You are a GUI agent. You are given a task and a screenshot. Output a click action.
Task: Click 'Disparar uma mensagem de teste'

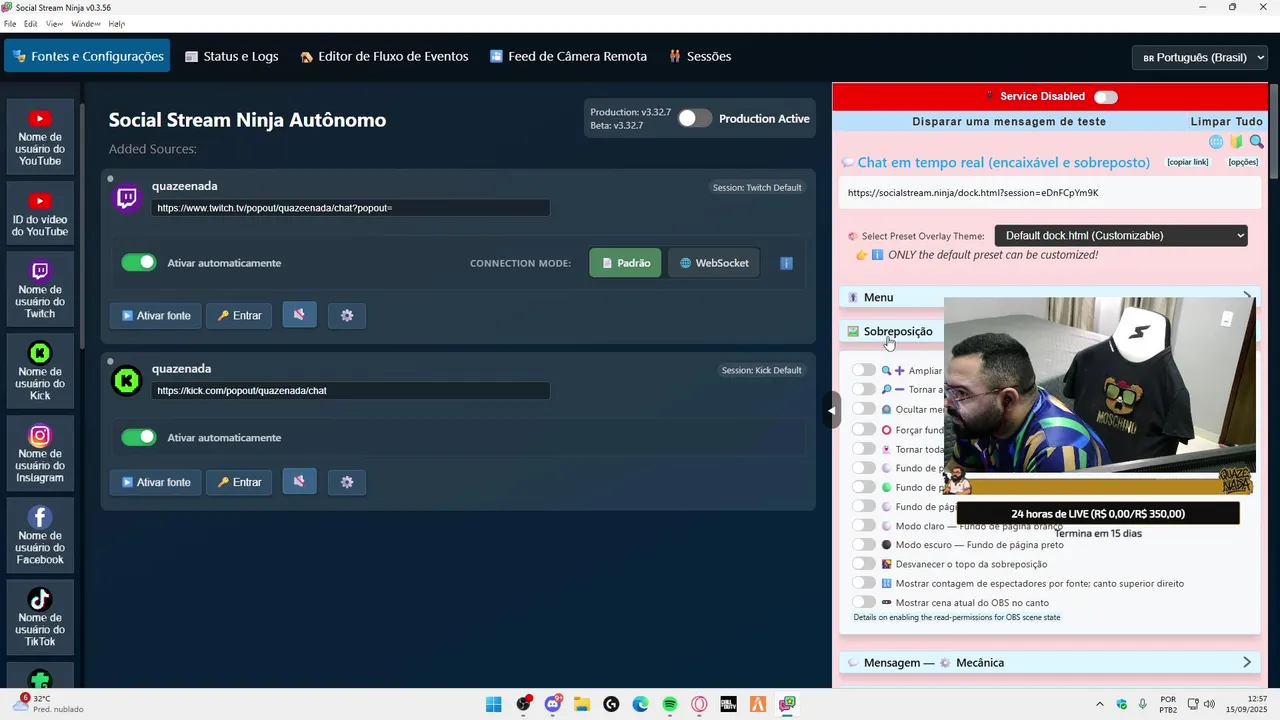pyautogui.click(x=1009, y=122)
